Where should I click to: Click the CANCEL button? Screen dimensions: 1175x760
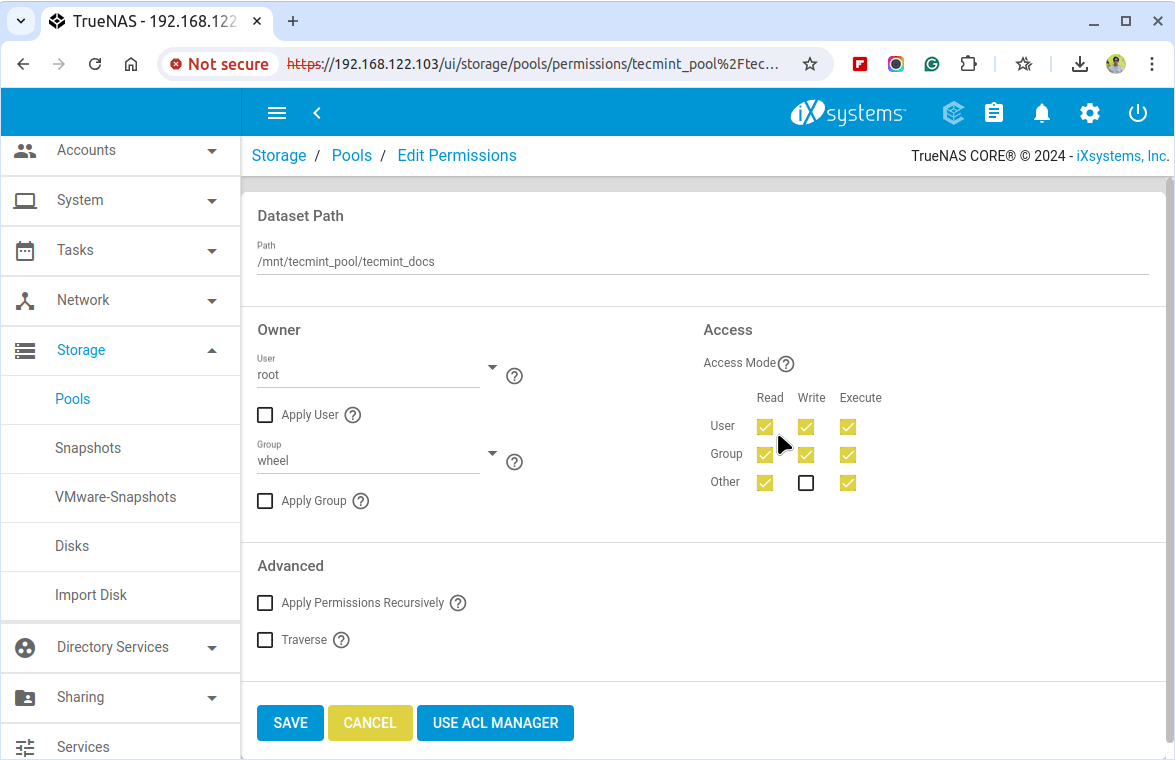pyautogui.click(x=370, y=723)
